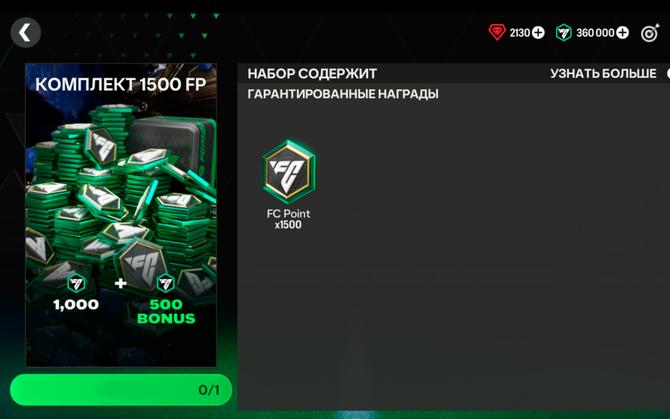Tap the red gem currency icon
Image resolution: width=670 pixels, height=419 pixels.
tap(497, 32)
